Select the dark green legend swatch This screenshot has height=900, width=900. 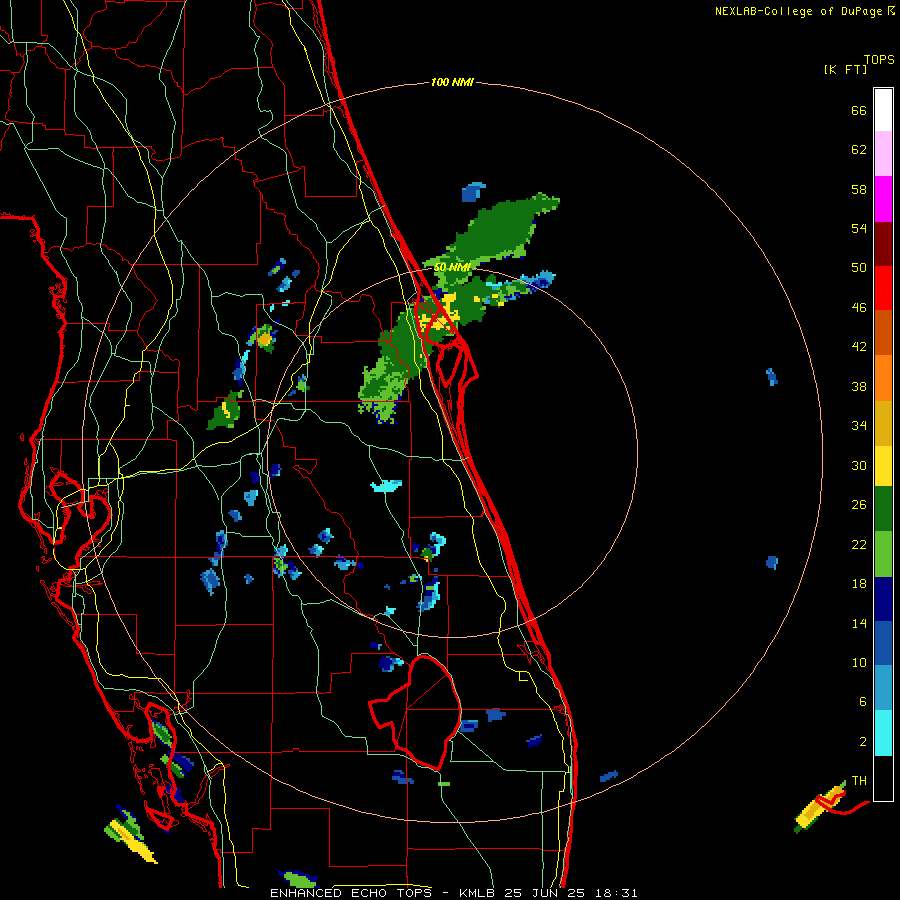point(883,509)
